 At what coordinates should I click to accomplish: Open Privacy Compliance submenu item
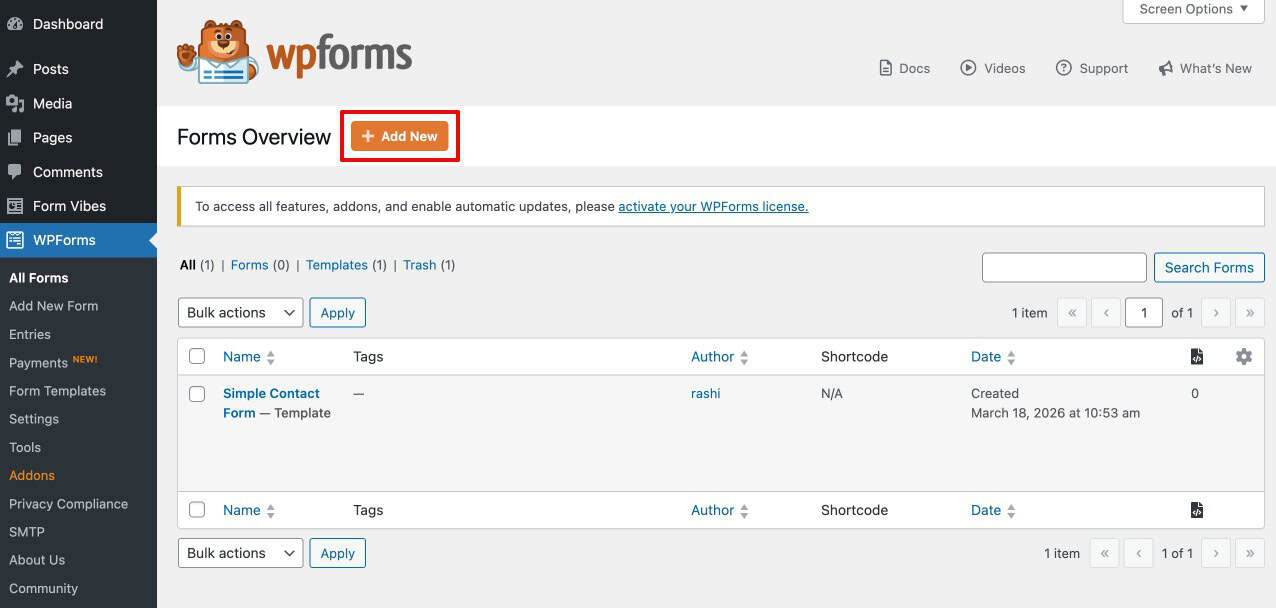click(68, 504)
